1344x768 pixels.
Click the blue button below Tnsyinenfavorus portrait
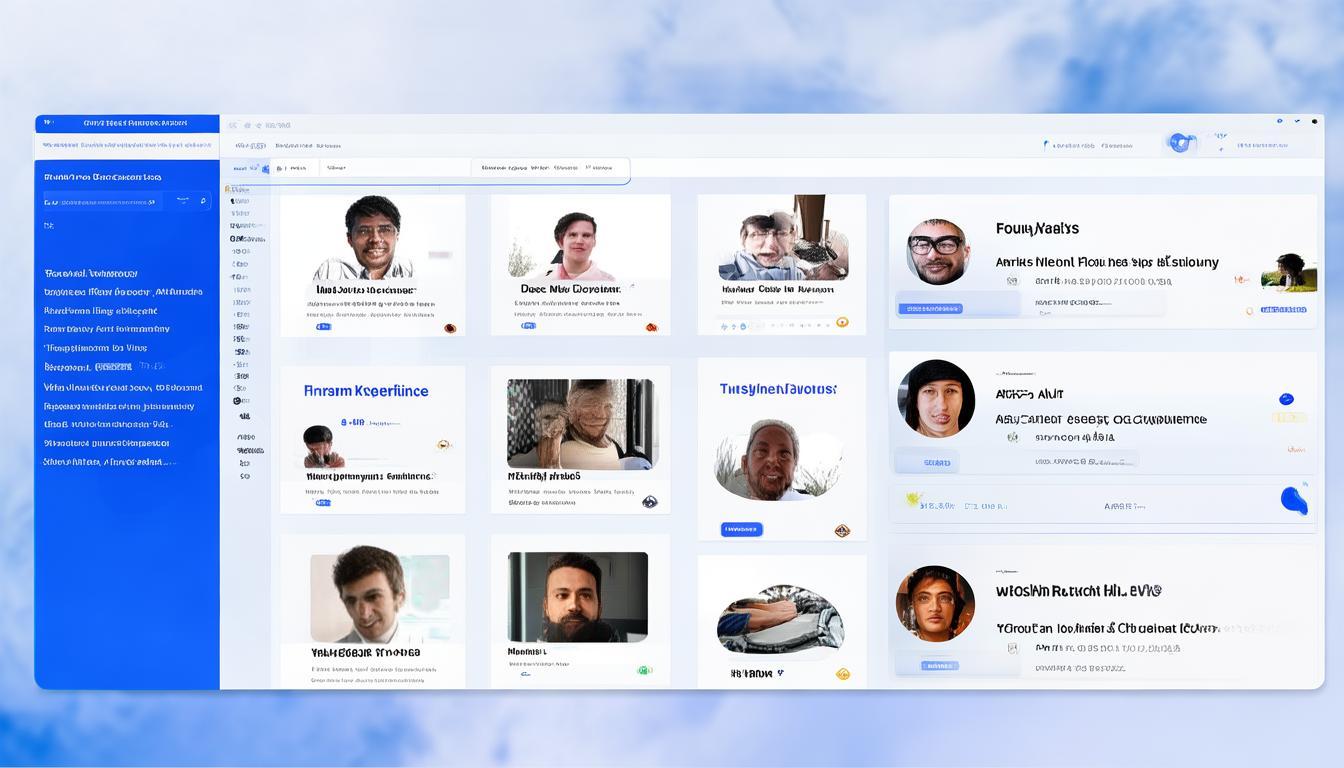click(x=741, y=529)
